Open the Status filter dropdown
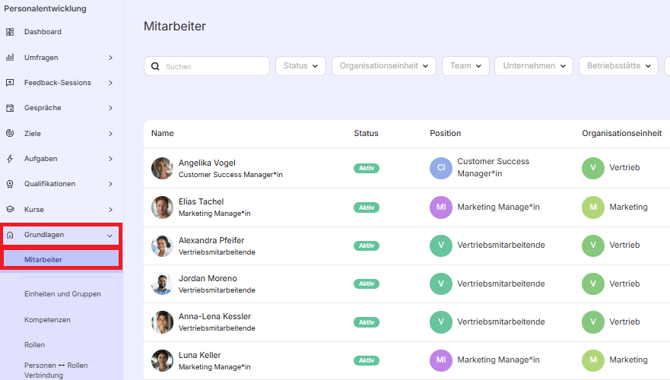Viewport: 670px width, 380px height. click(300, 66)
